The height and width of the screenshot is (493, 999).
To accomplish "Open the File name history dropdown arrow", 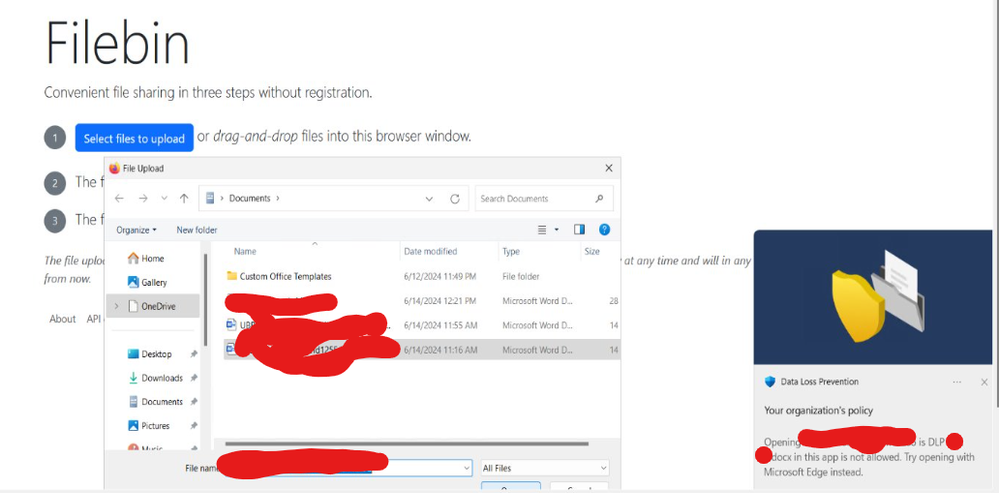I will point(466,468).
